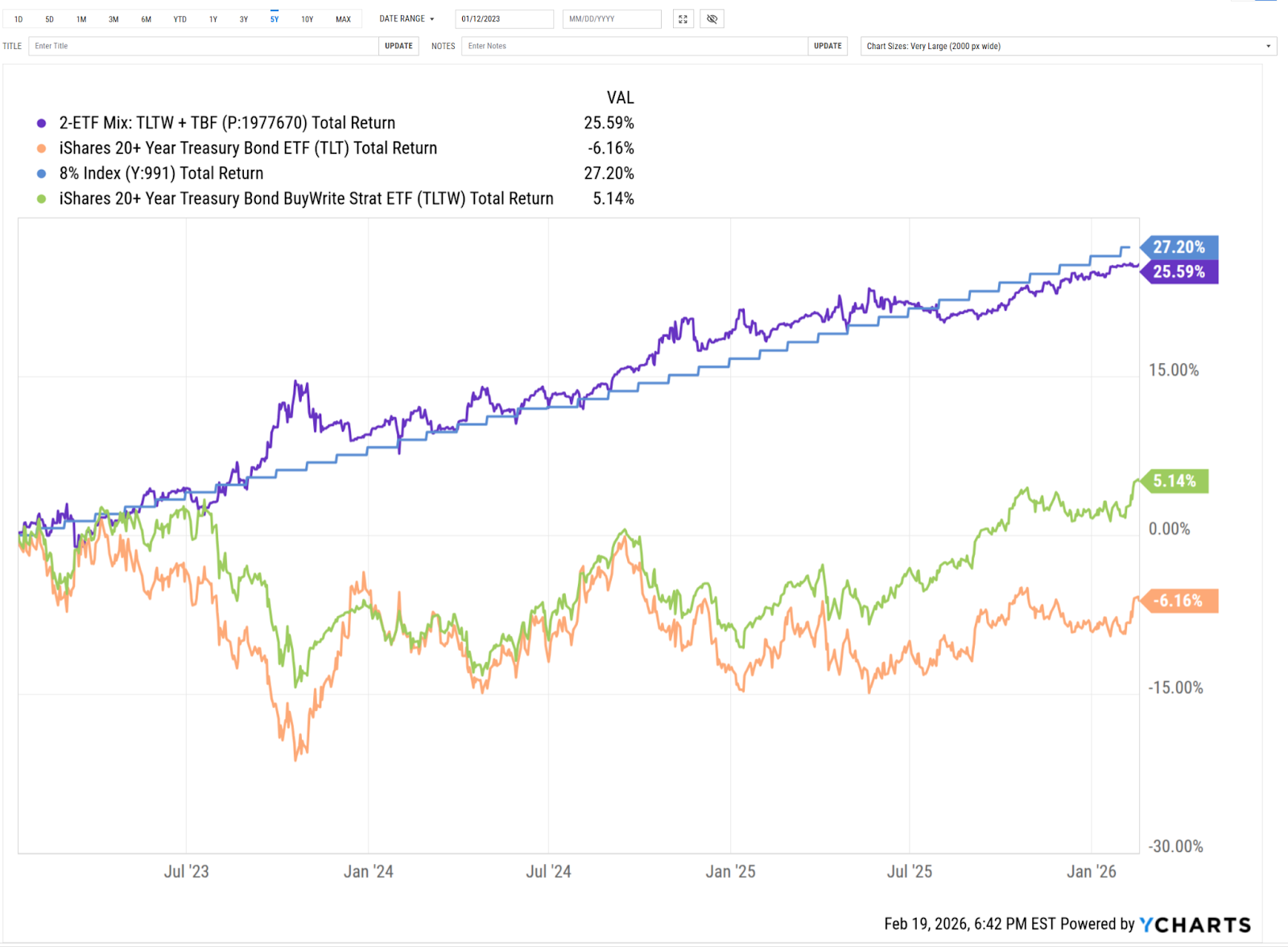Click the 25.59% purple value flag
Image resolution: width=1288 pixels, height=947 pixels.
tap(1179, 272)
